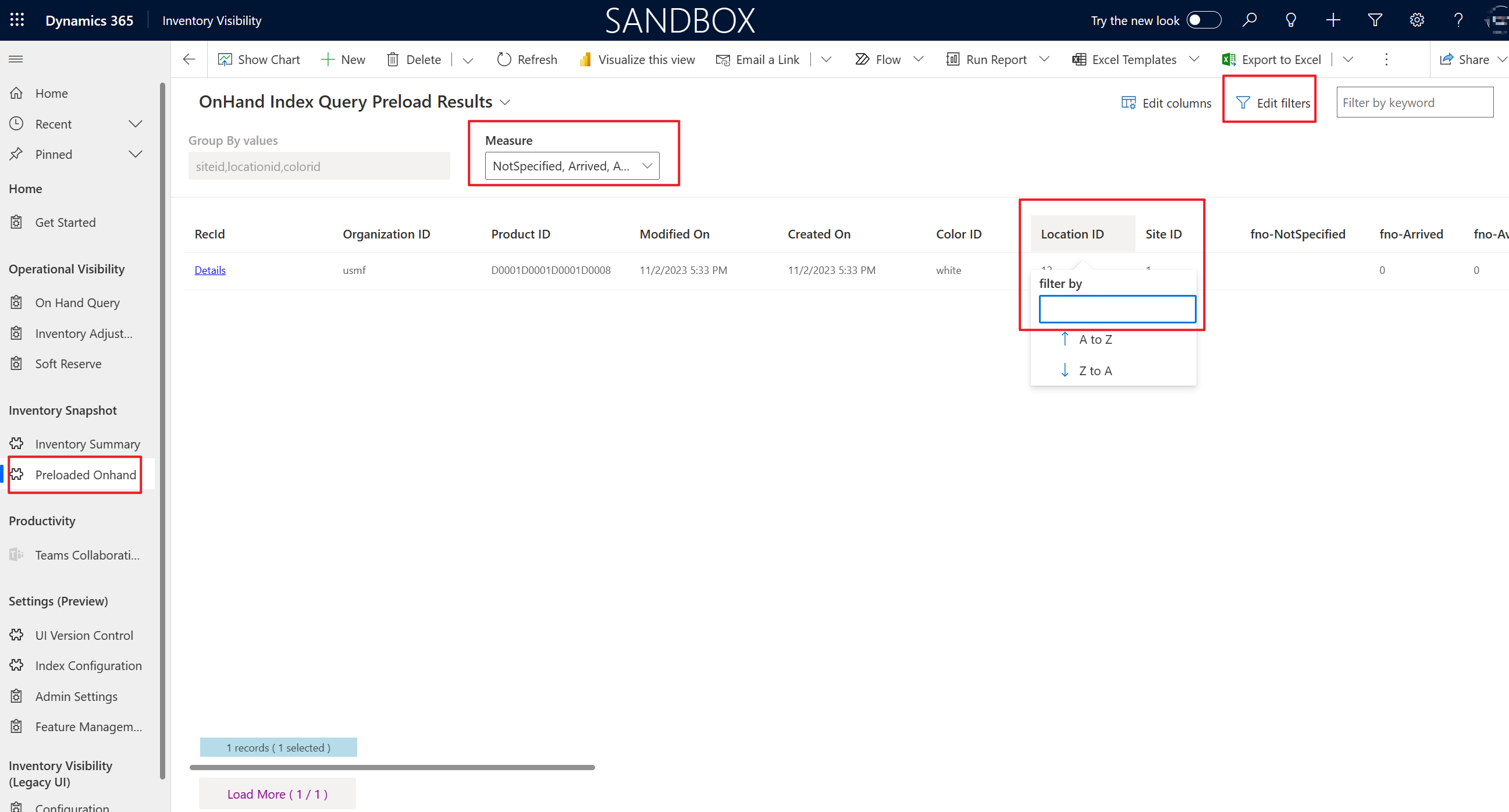This screenshot has width=1509, height=812.
Task: Click the back arrow in command bar
Action: (x=188, y=59)
